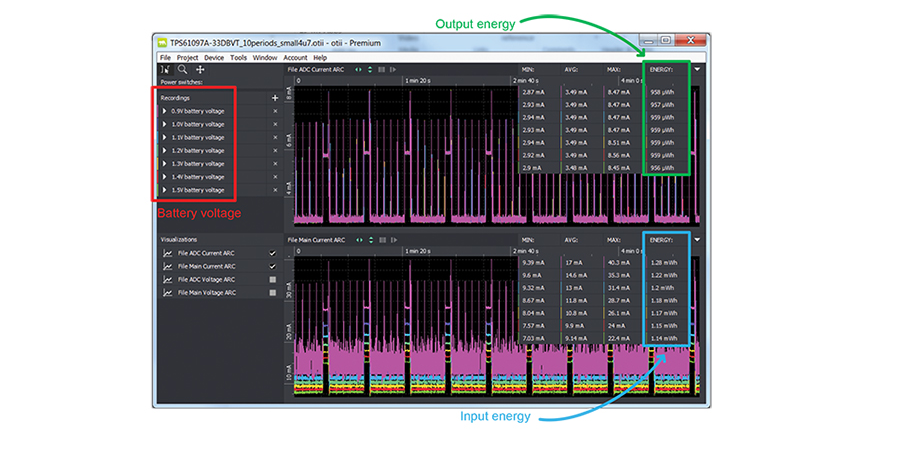Expand the 1.1V battery voltage recording
Image resolution: width=917 pixels, height=449 pixels.
[x=164, y=137]
